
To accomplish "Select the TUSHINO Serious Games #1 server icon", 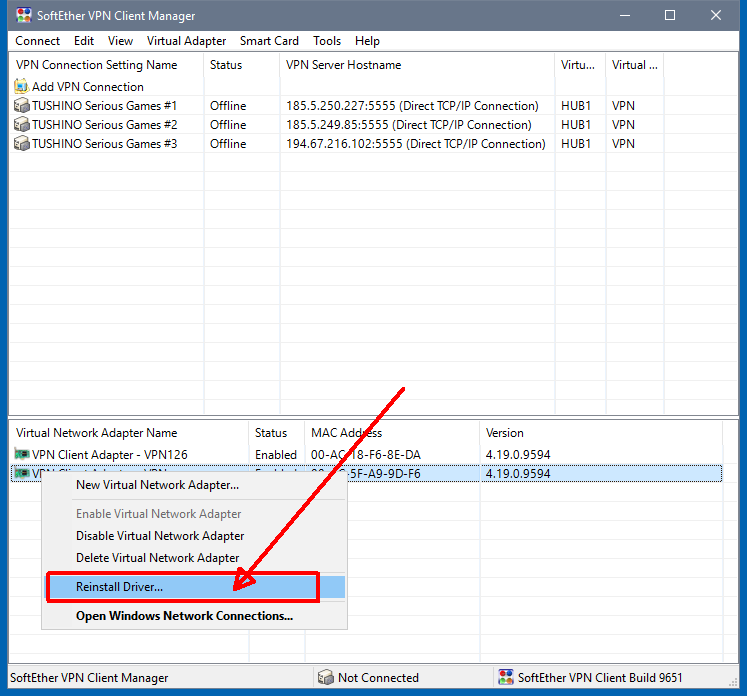I will tap(22, 106).
